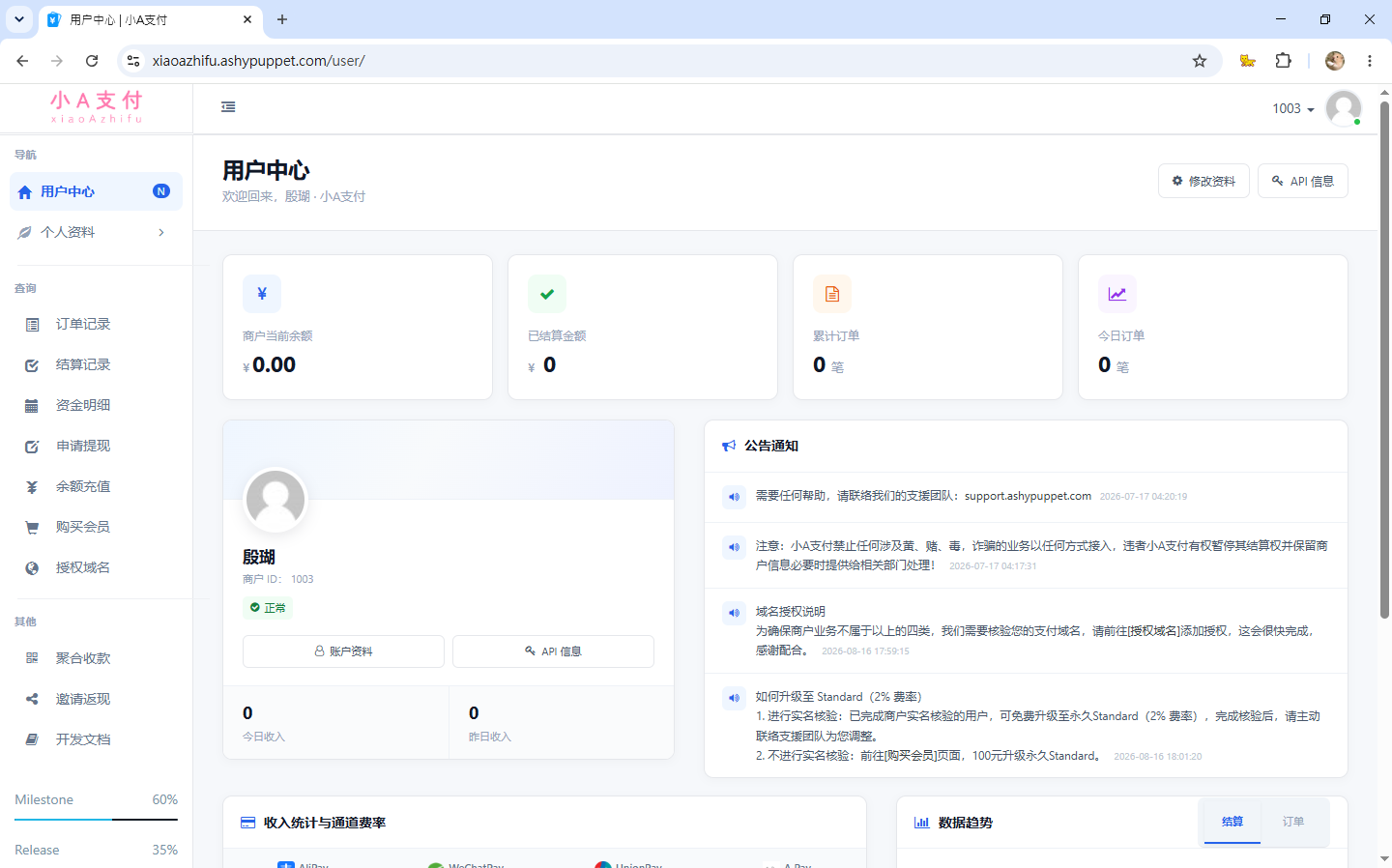Image resolution: width=1392 pixels, height=868 pixels.
Task: Click the green checkmark icon on 已结算金额 card
Action: [547, 294]
